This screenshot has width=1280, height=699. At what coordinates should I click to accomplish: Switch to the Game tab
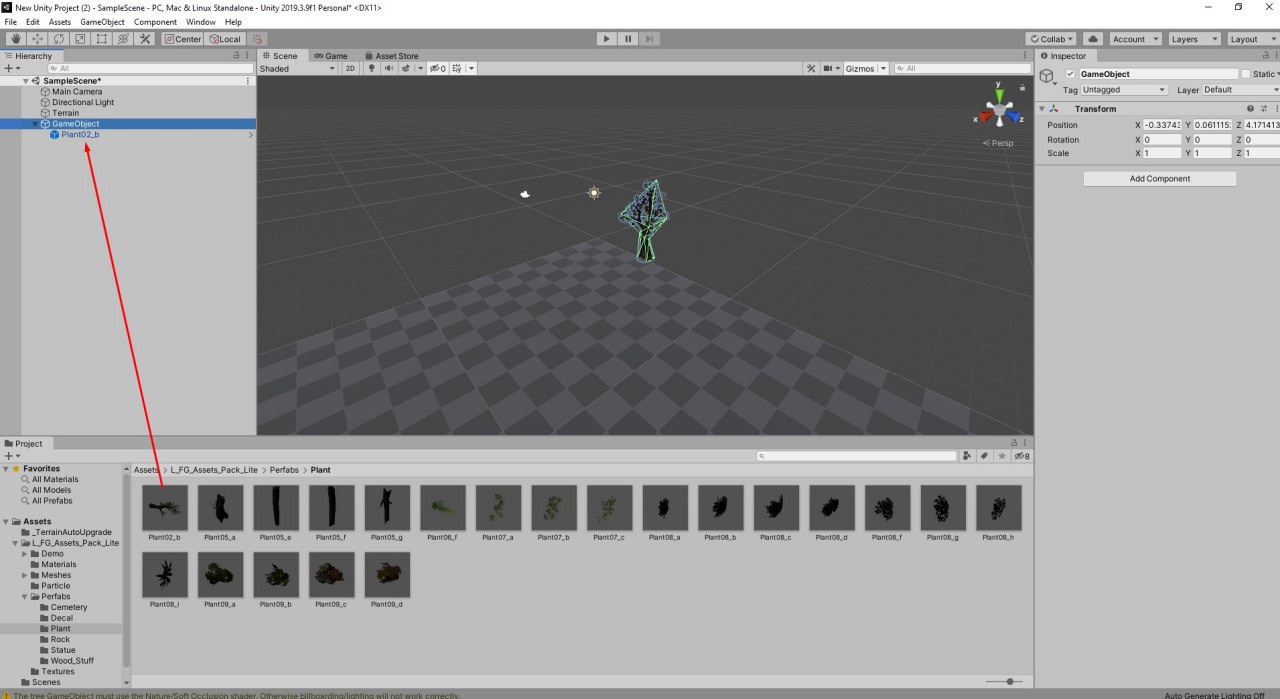331,56
